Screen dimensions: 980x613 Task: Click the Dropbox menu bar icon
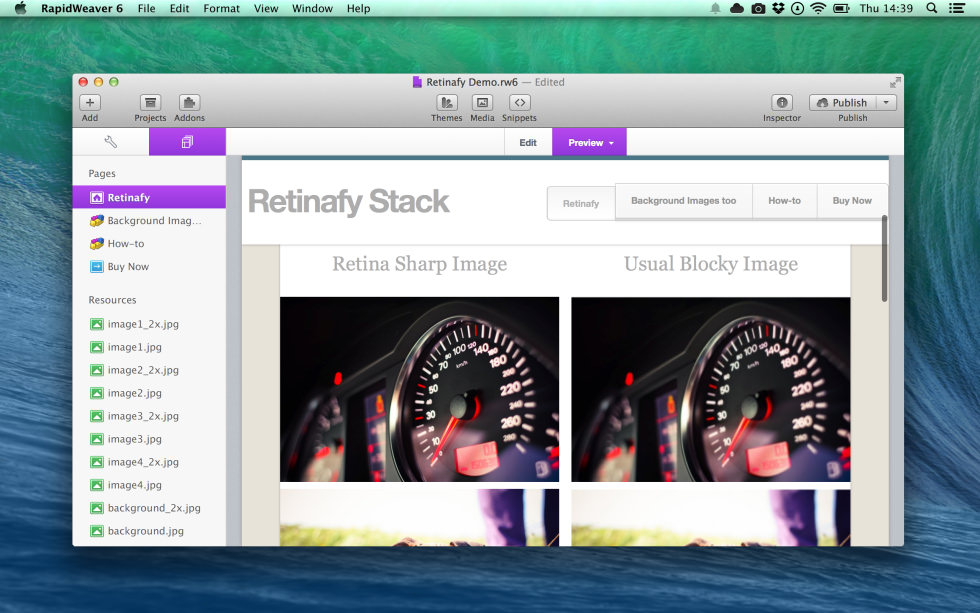point(778,8)
